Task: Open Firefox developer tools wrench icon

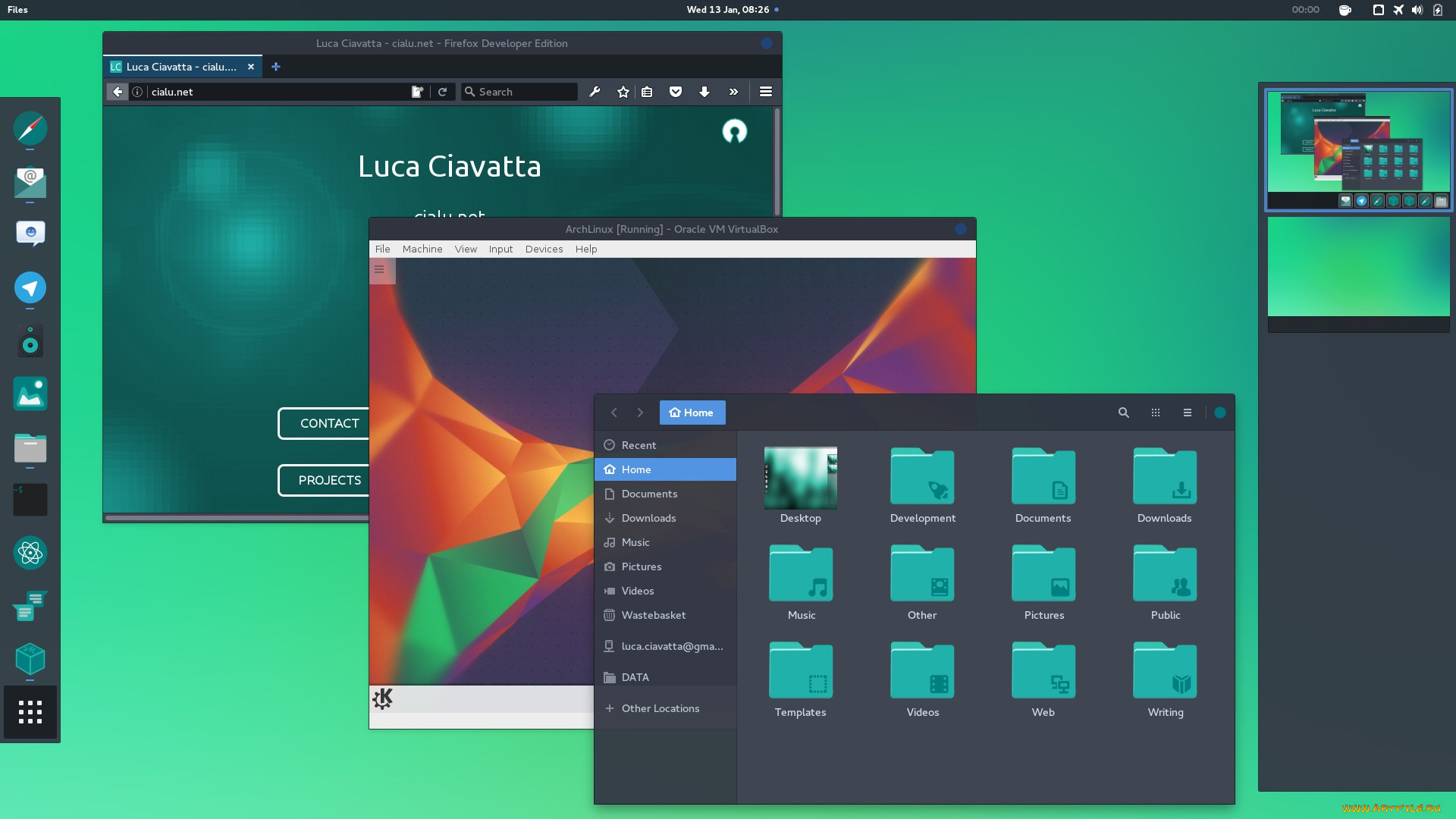Action: click(x=595, y=92)
